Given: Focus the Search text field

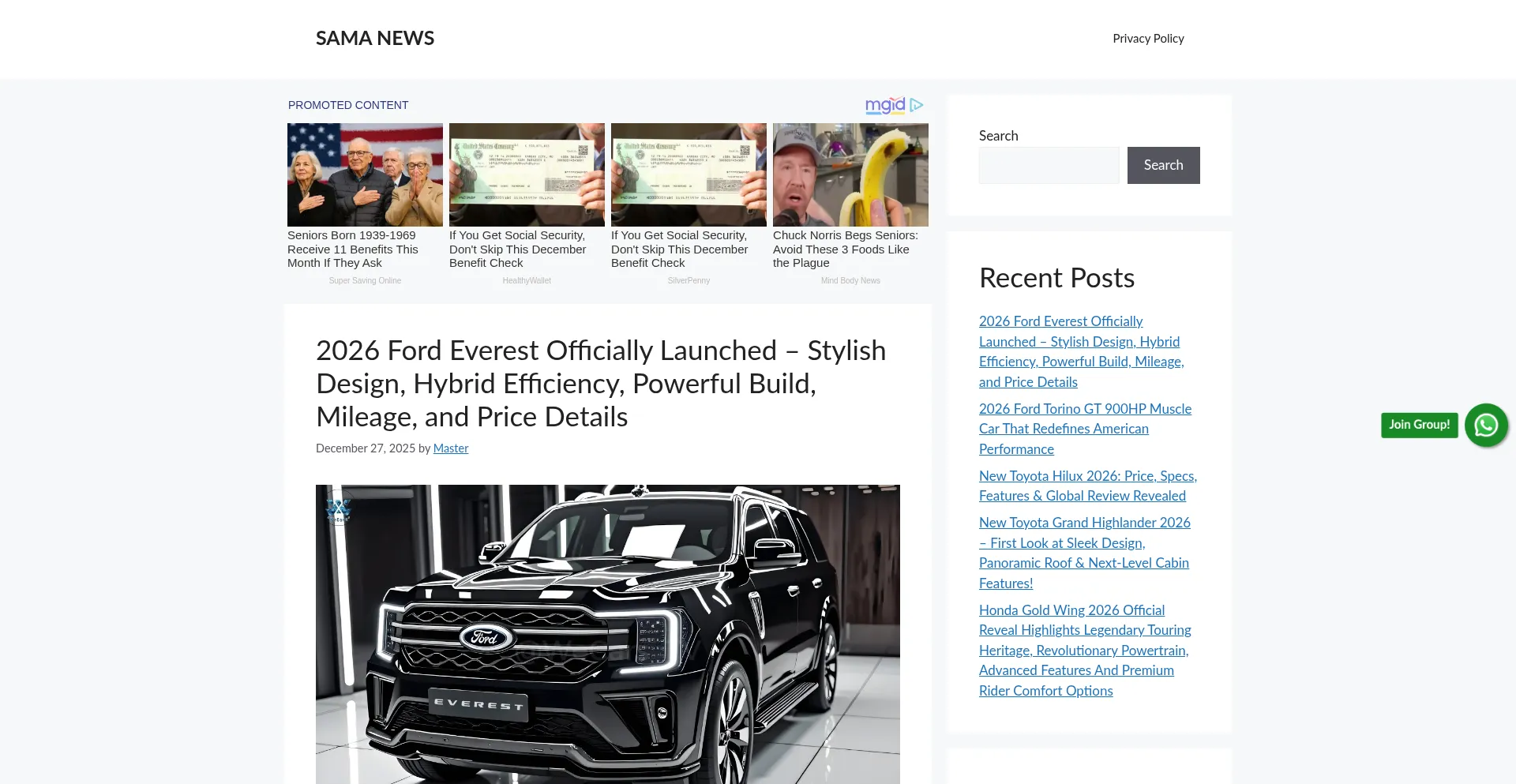Looking at the screenshot, I should coord(1049,165).
